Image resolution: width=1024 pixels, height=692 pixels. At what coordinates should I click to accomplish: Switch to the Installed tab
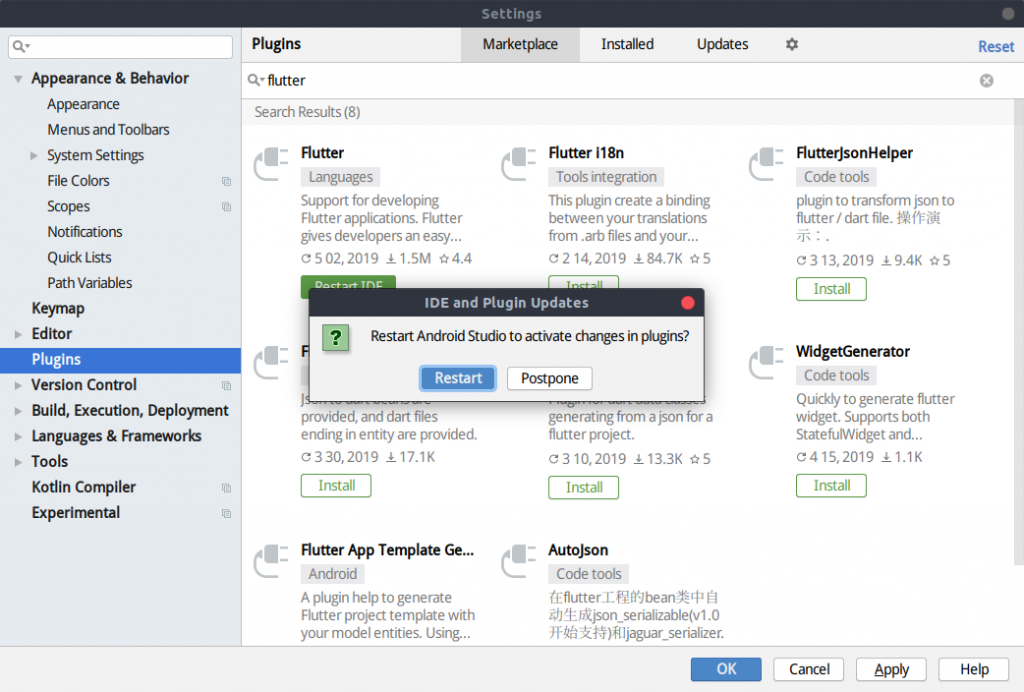(x=627, y=44)
